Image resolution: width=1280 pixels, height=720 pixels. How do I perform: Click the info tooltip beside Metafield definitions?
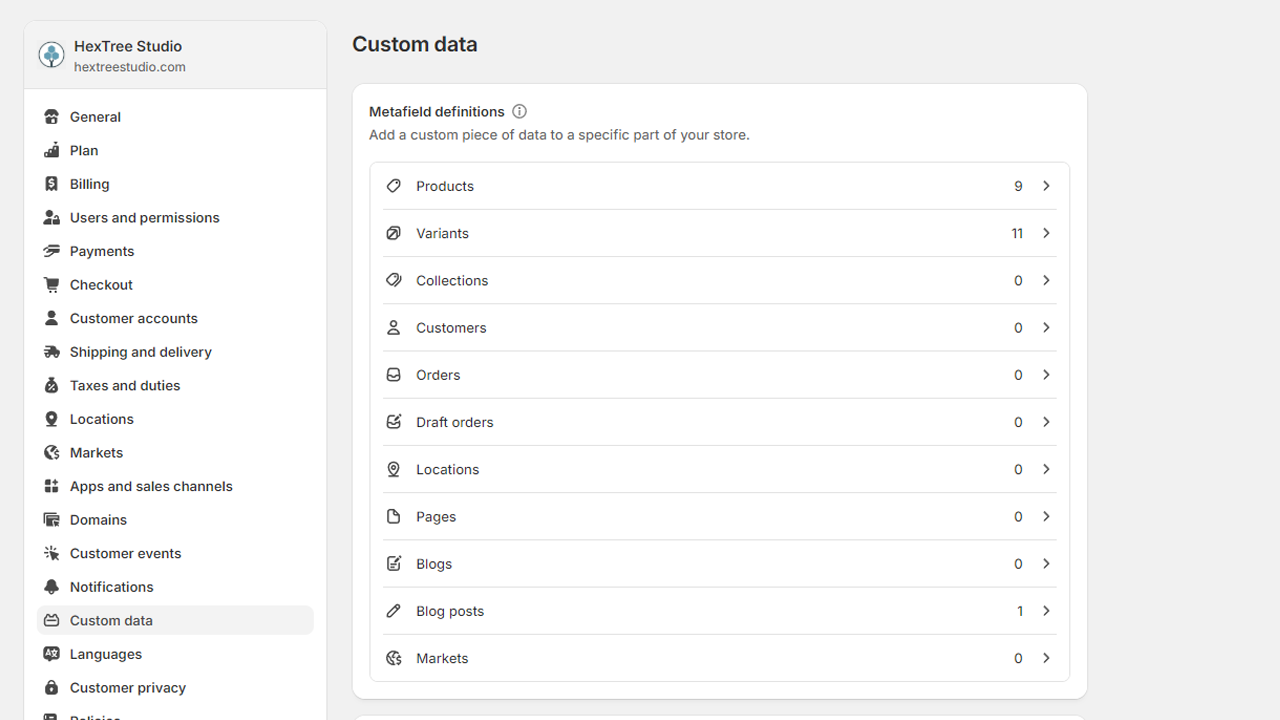pyautogui.click(x=519, y=111)
